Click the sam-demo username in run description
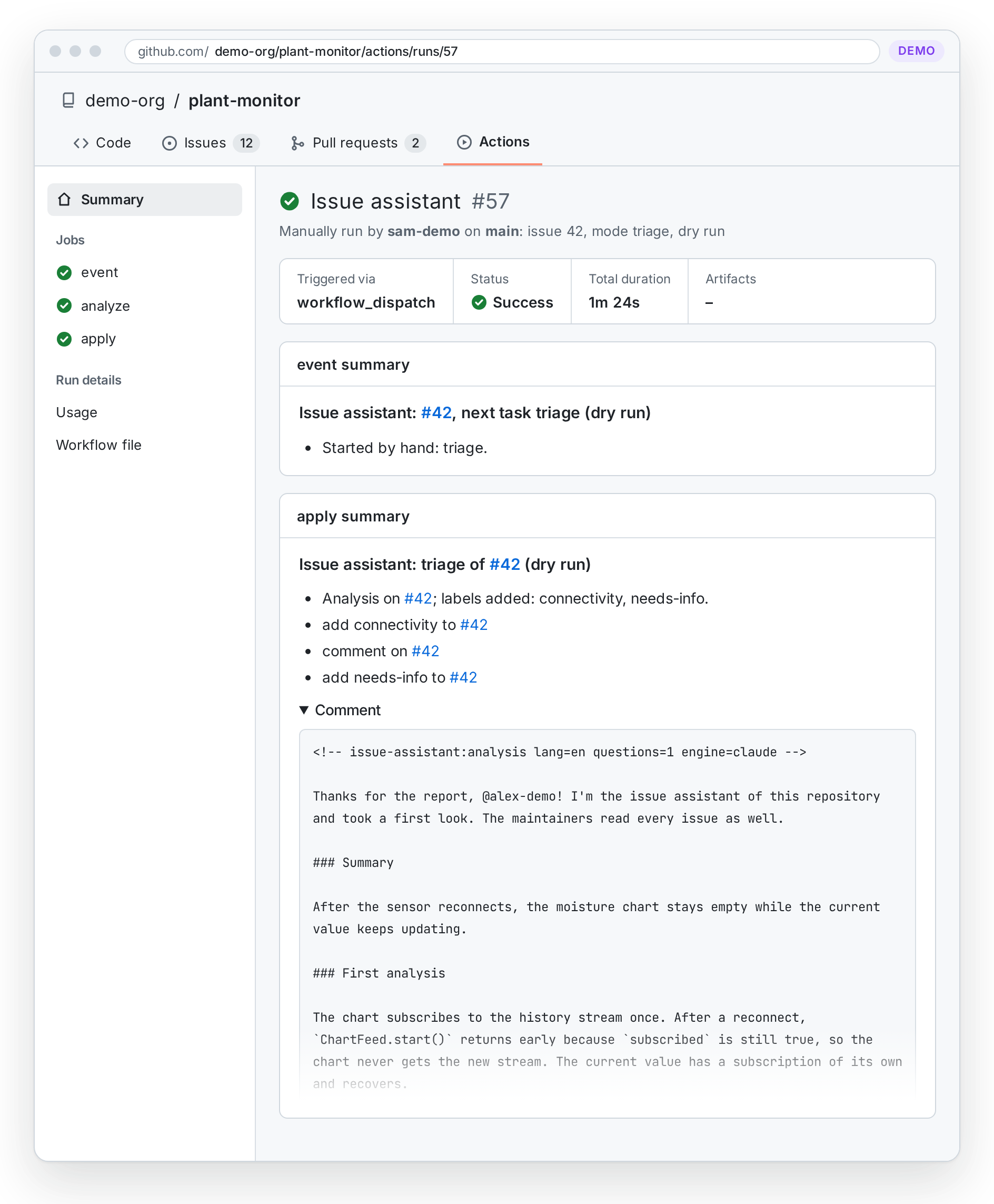The width and height of the screenshot is (994, 1204). (x=424, y=231)
